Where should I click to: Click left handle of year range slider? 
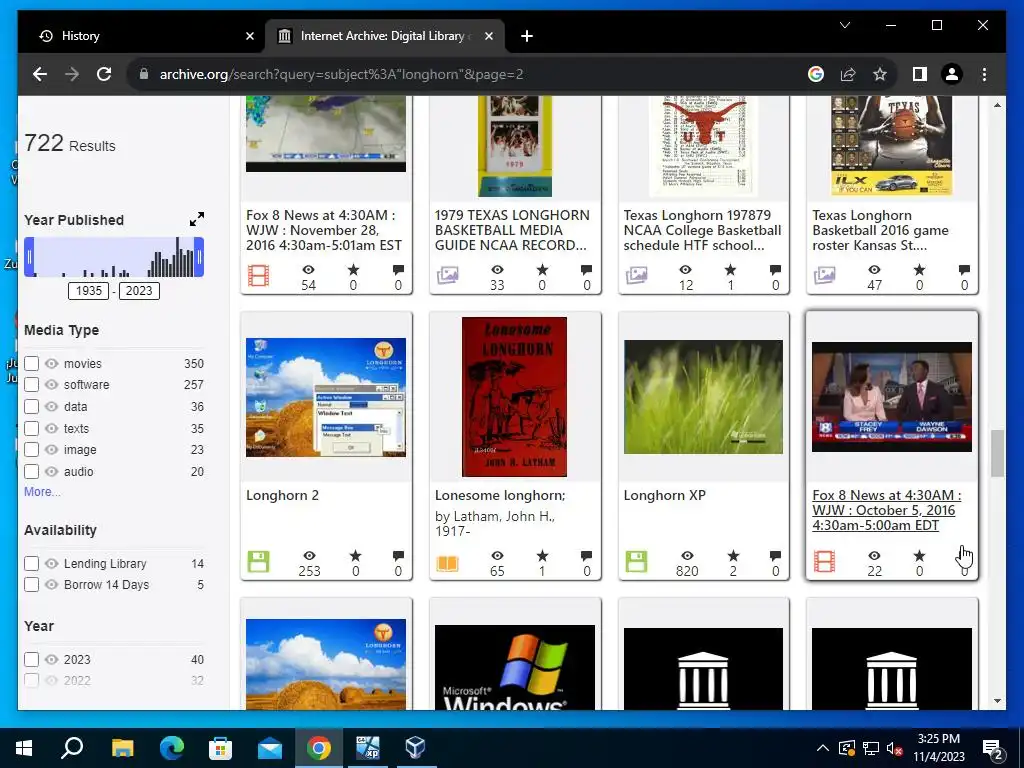(x=29, y=257)
